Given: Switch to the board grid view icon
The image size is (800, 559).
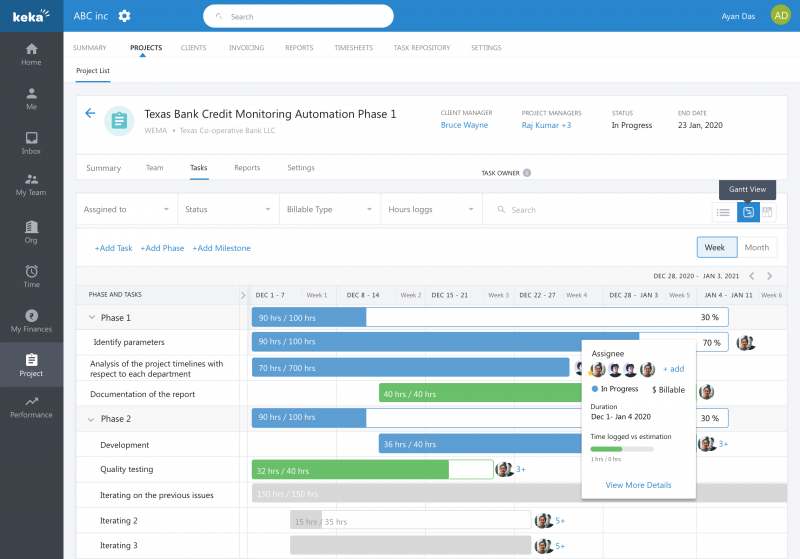Looking at the screenshot, I should pos(768,212).
